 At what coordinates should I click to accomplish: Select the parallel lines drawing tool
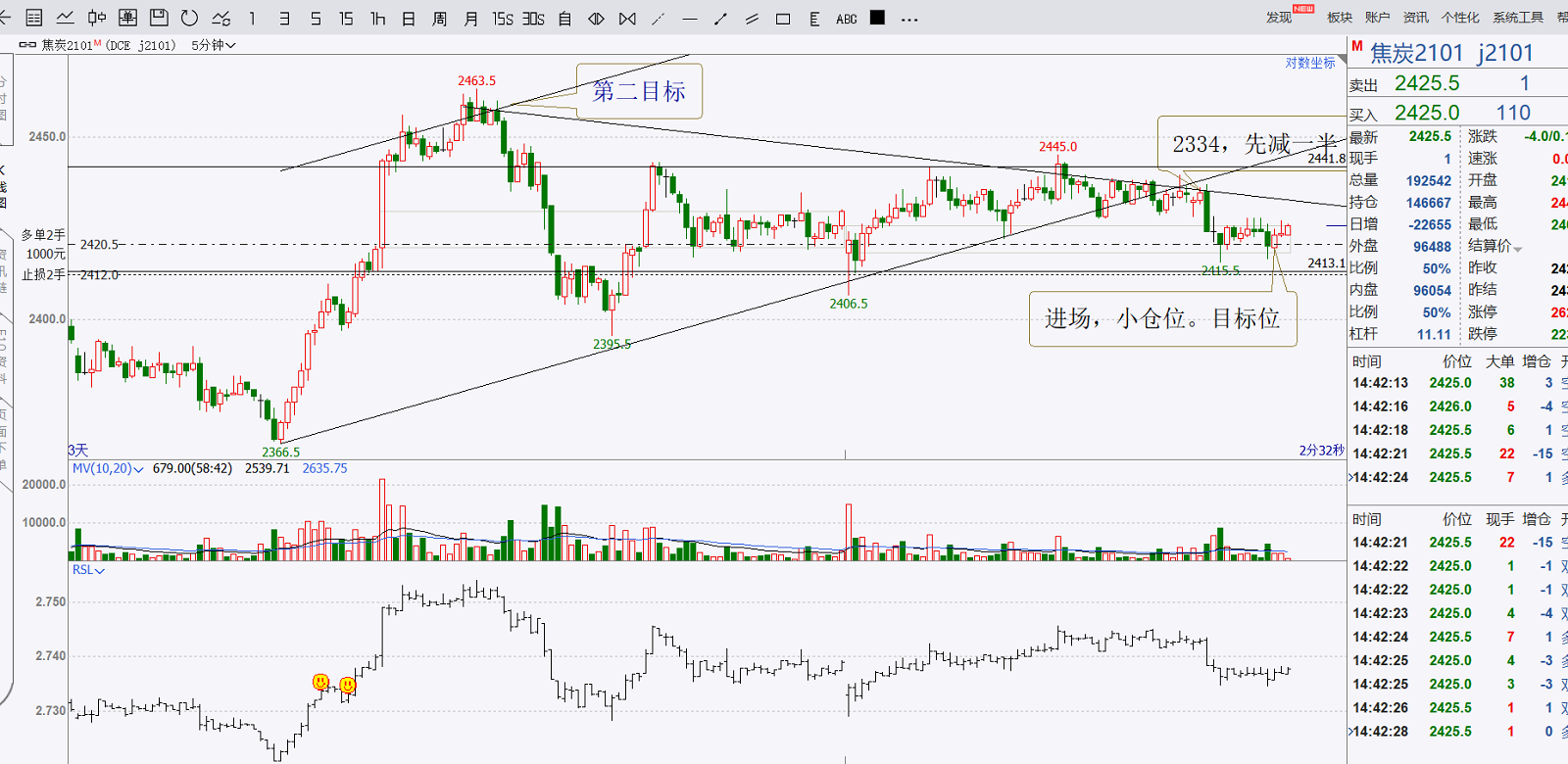tap(752, 19)
